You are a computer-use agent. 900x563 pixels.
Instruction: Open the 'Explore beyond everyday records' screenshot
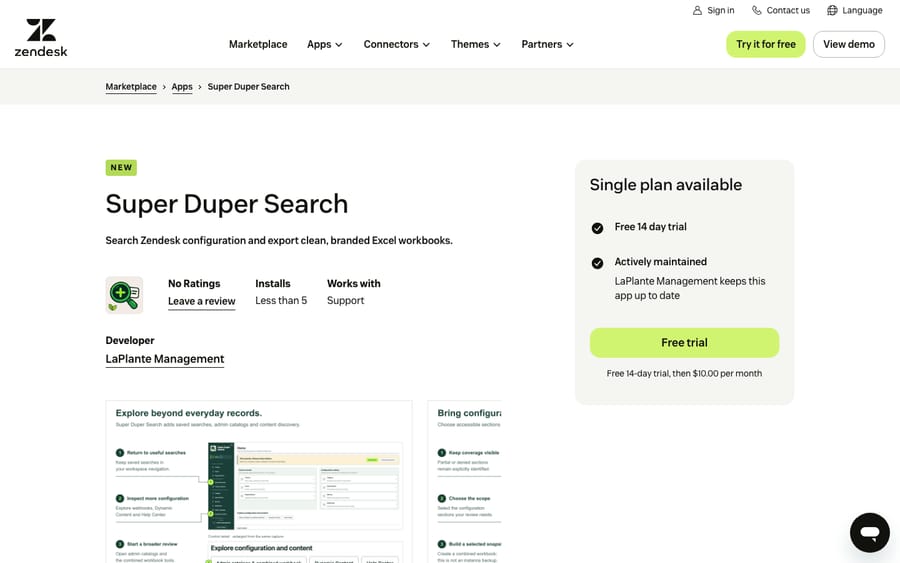tap(259, 482)
